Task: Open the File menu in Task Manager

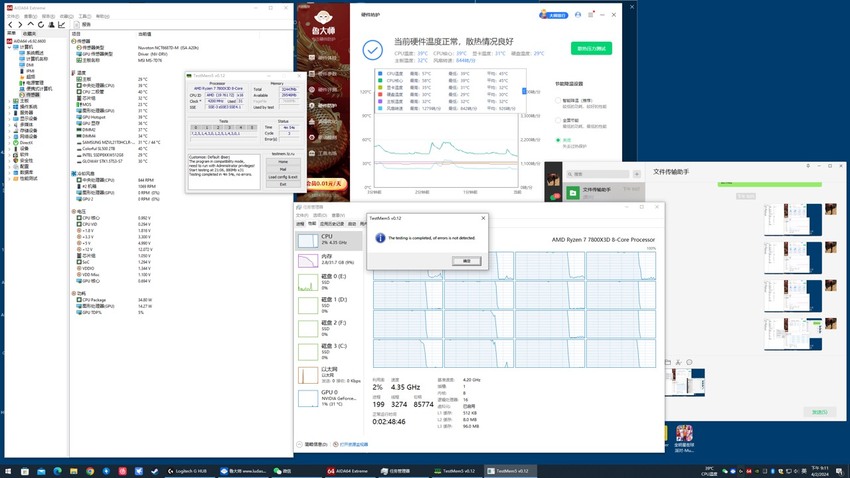Action: 302,215
